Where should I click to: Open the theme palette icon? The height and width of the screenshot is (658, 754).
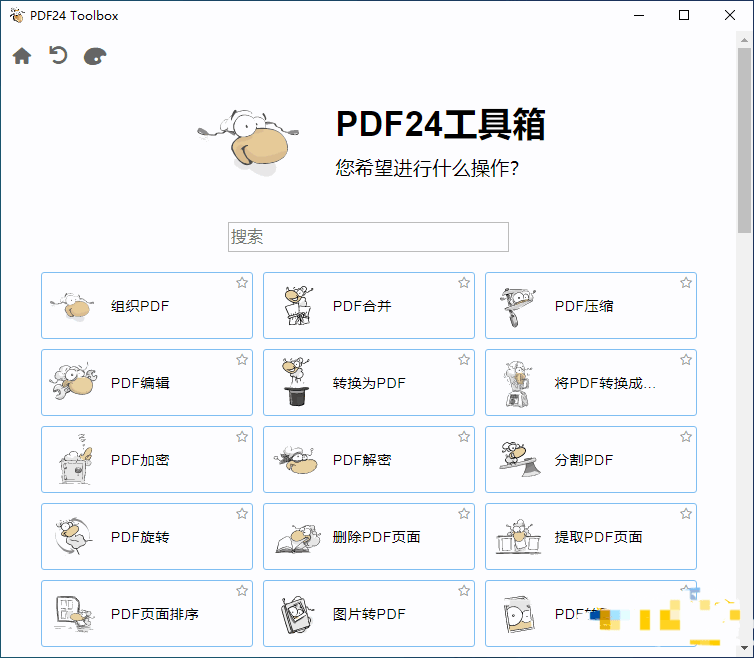95,56
